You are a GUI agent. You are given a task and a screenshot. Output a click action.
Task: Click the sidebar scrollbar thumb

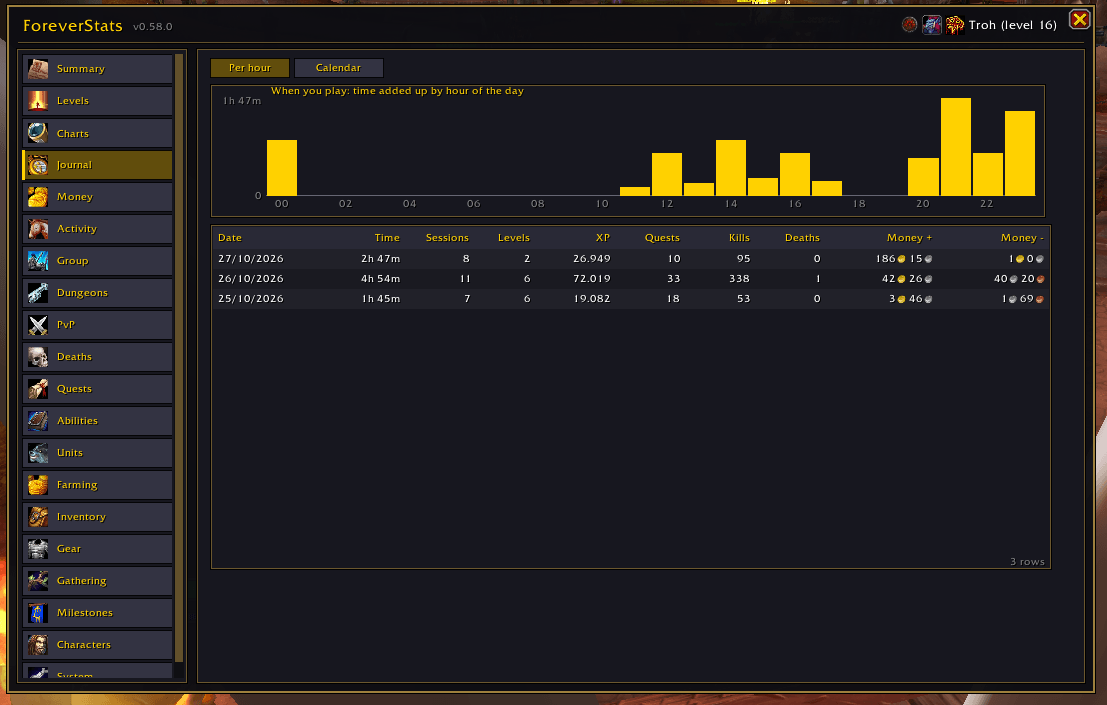pyautogui.click(x=179, y=358)
